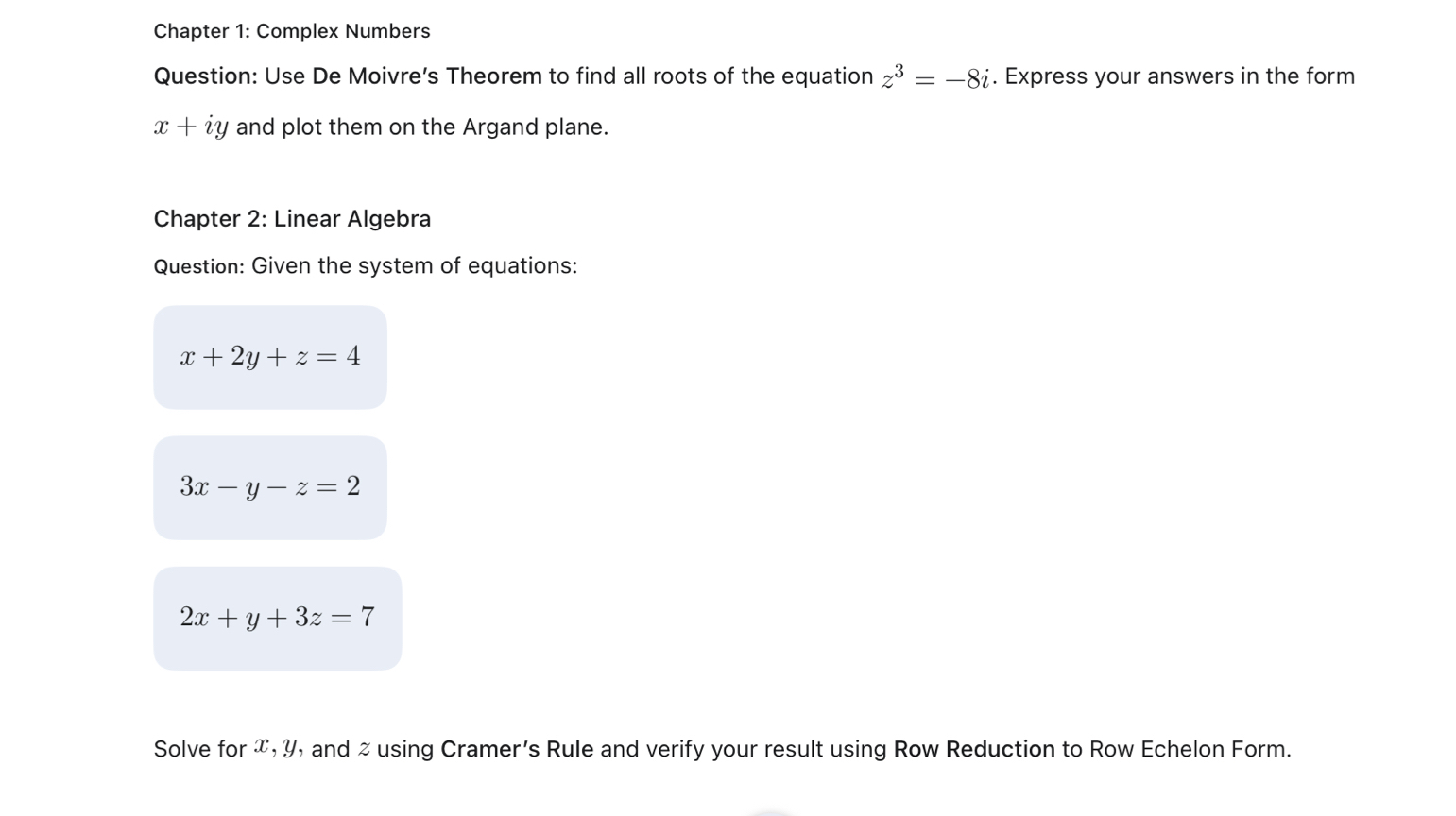
Task: Click the Chapter 1: Complex Numbers heading
Action: 291,31
